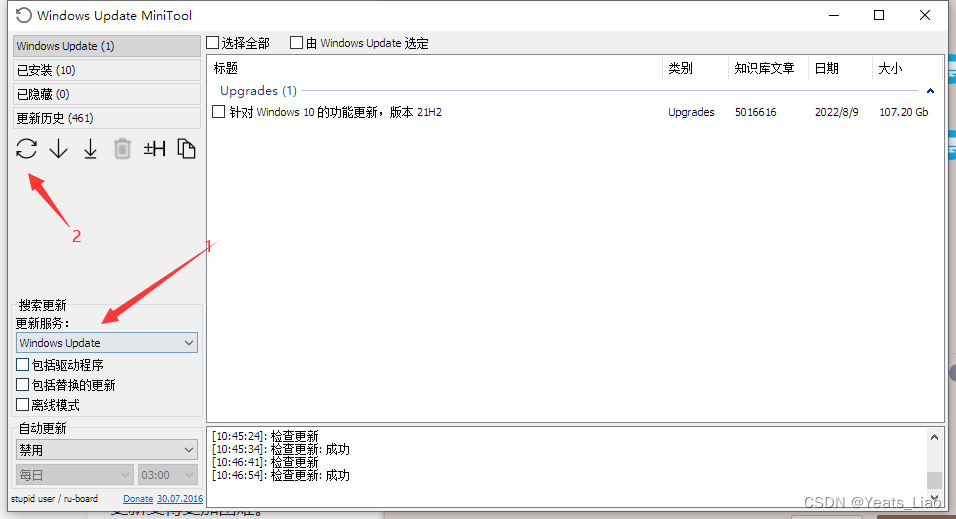
Task: Click the refresh/search updates icon
Action: (x=26, y=149)
